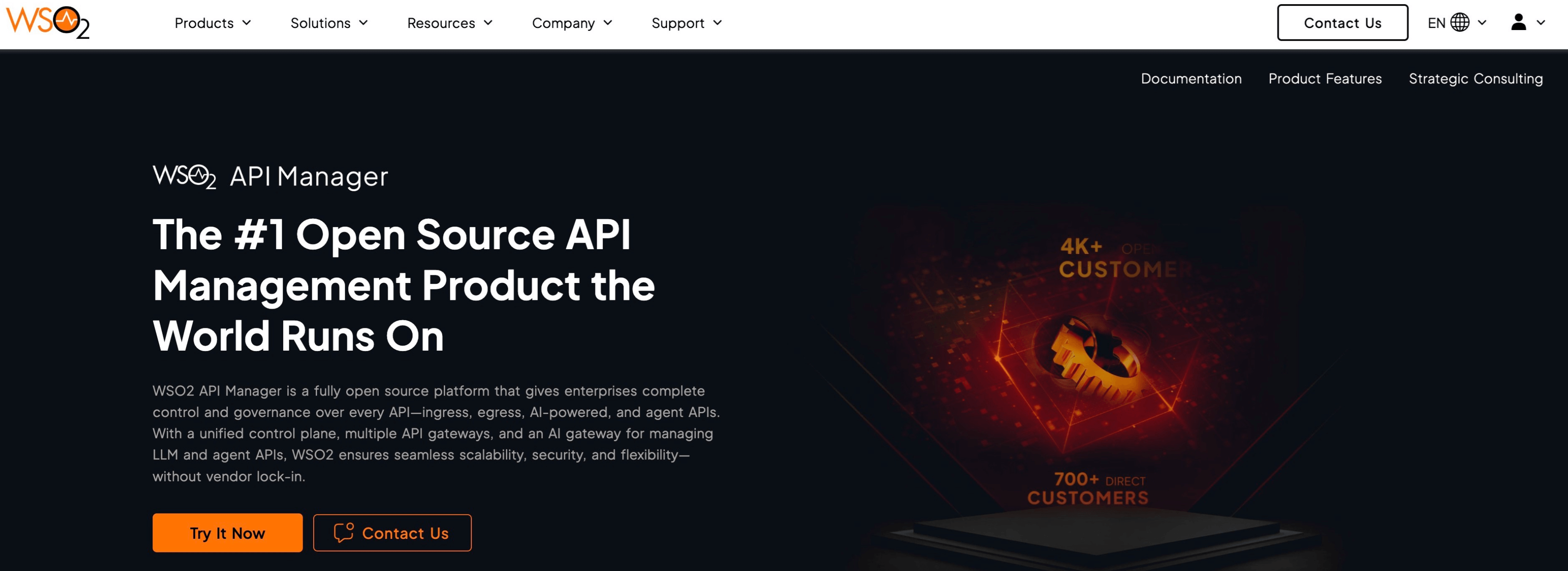Go to Product Features link
The height and width of the screenshot is (571, 1568).
point(1325,79)
